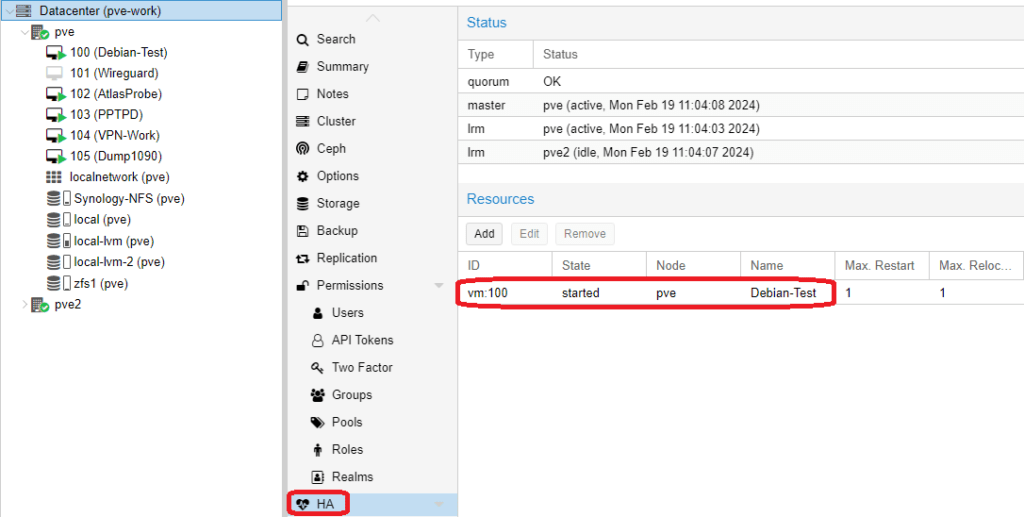This screenshot has height=517, width=1024.
Task: Click the Storage database icon
Action: [x=302, y=204]
